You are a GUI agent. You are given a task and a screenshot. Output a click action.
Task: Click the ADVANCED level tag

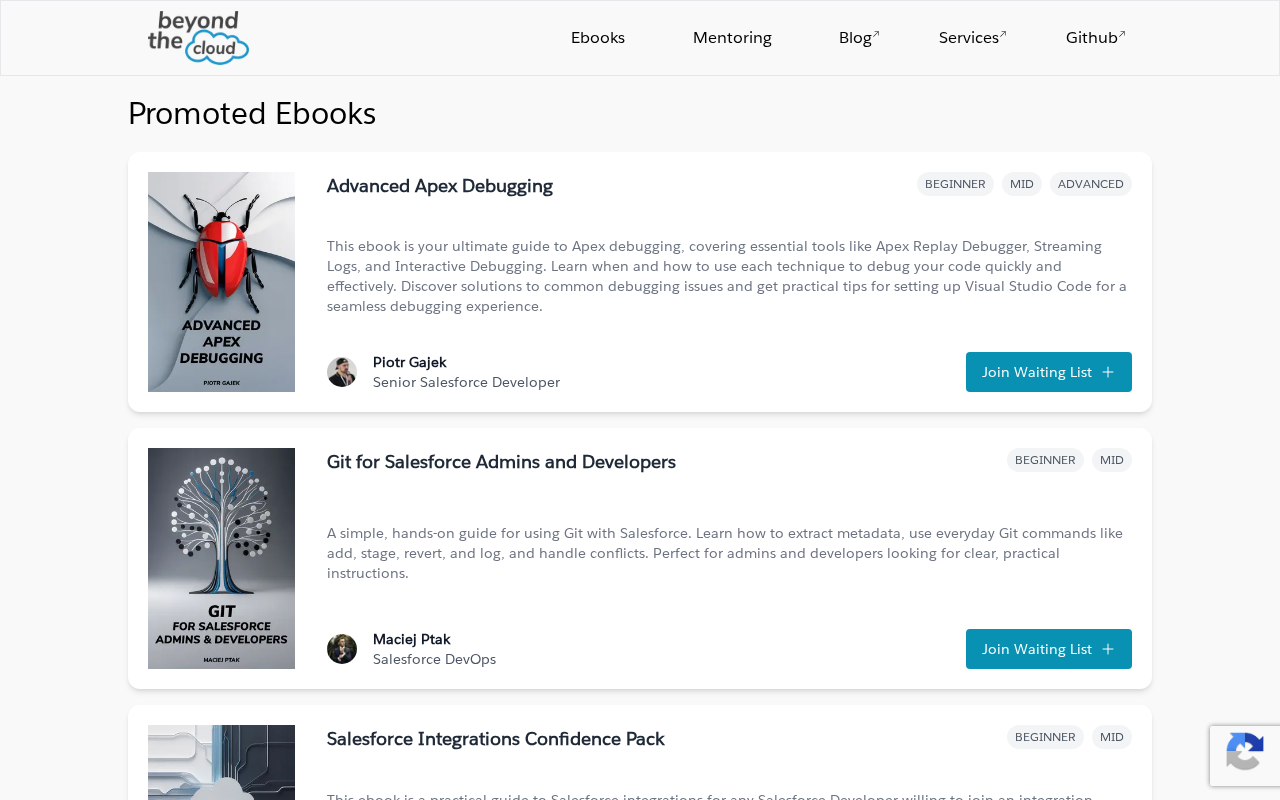point(1090,184)
